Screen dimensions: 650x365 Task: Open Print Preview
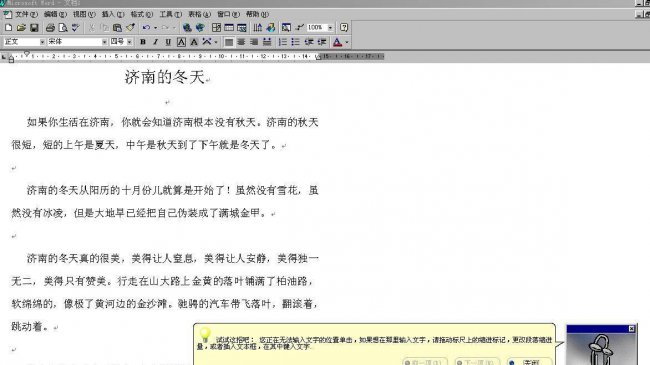[63, 28]
